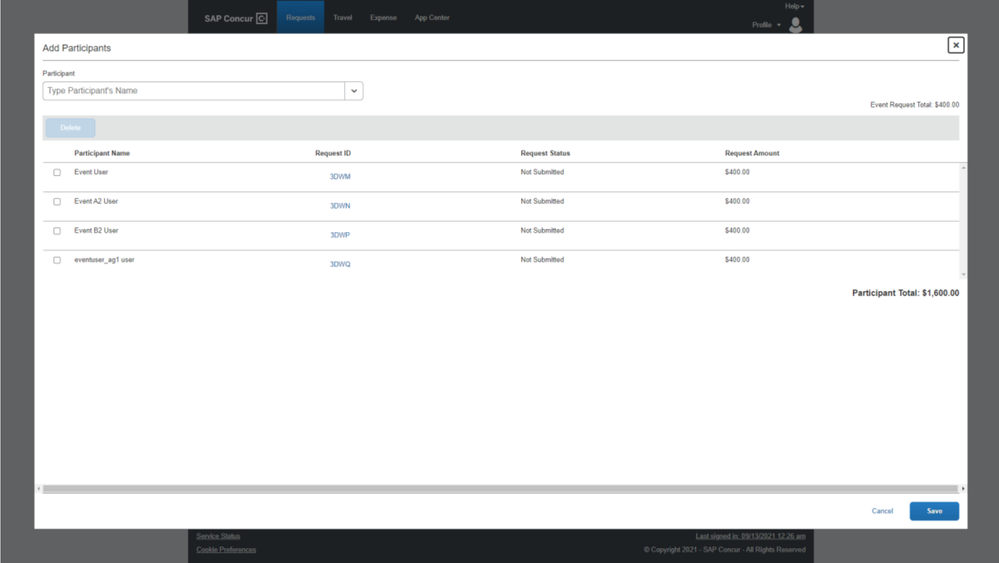Expand the participant name dropdown arrow
The image size is (999, 563).
click(354, 90)
